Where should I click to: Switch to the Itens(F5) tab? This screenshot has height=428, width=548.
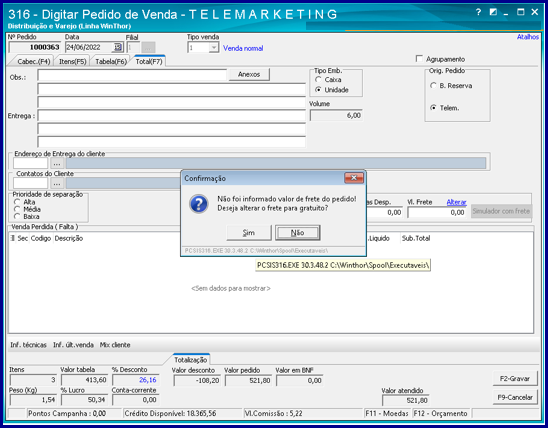(x=73, y=61)
